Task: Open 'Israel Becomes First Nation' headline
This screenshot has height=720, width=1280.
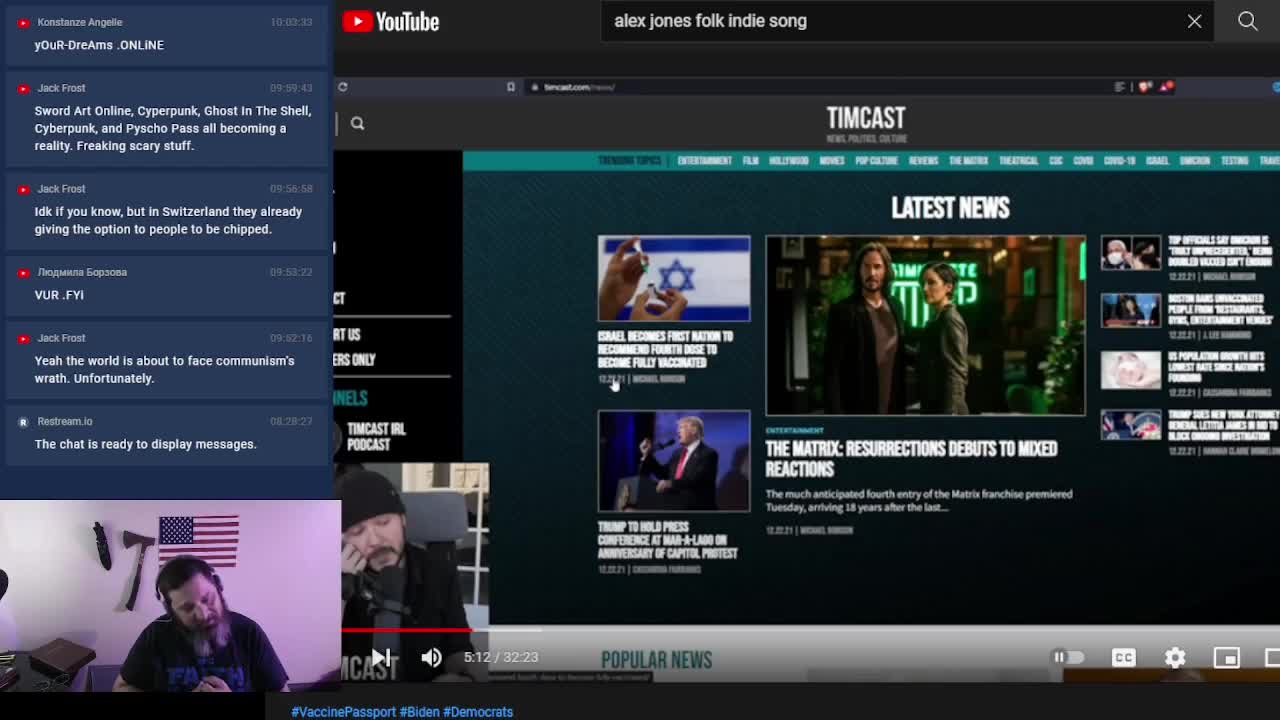Action: tap(665, 349)
